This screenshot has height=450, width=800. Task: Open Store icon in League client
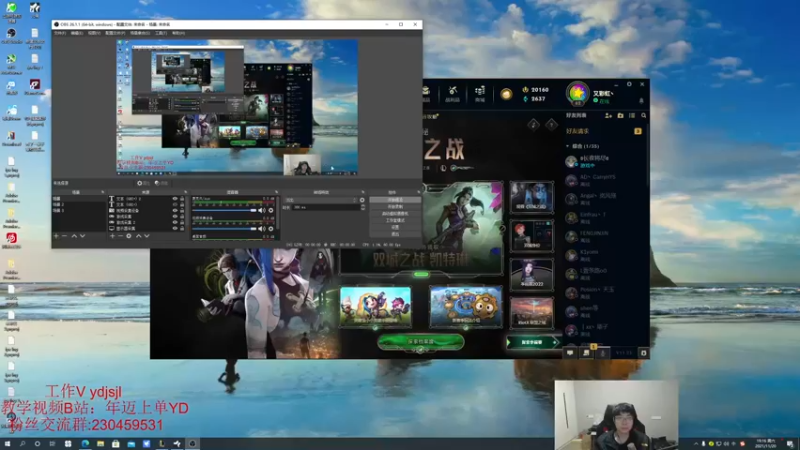tap(480, 93)
